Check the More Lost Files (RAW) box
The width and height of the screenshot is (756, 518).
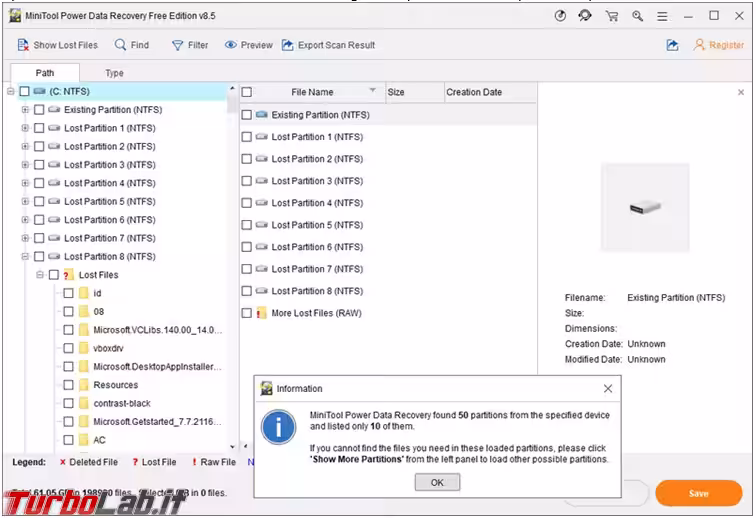(247, 313)
